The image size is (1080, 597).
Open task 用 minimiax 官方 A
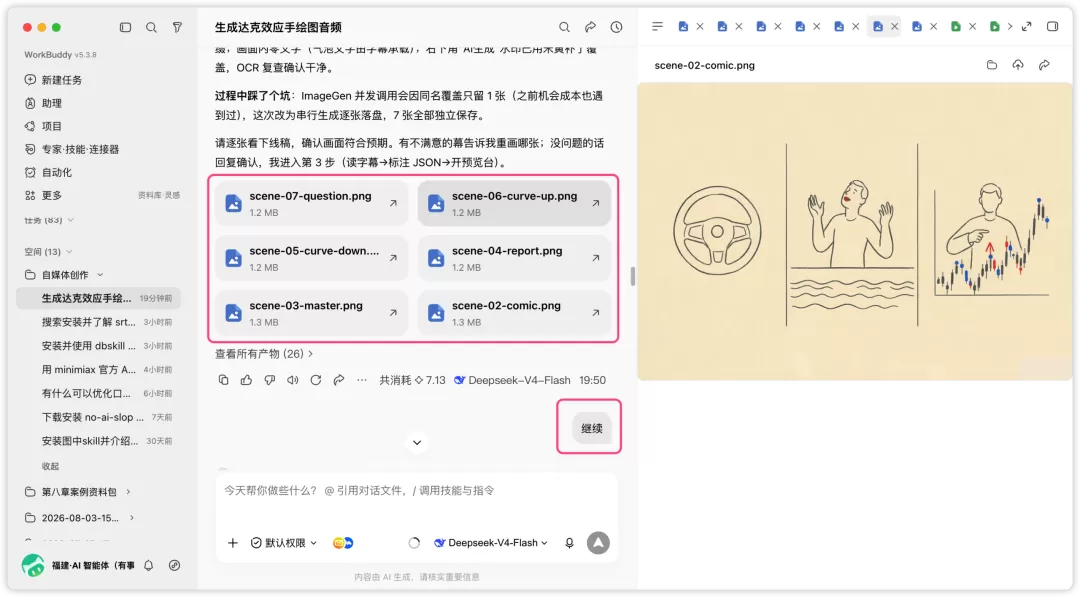pyautogui.click(x=98, y=369)
